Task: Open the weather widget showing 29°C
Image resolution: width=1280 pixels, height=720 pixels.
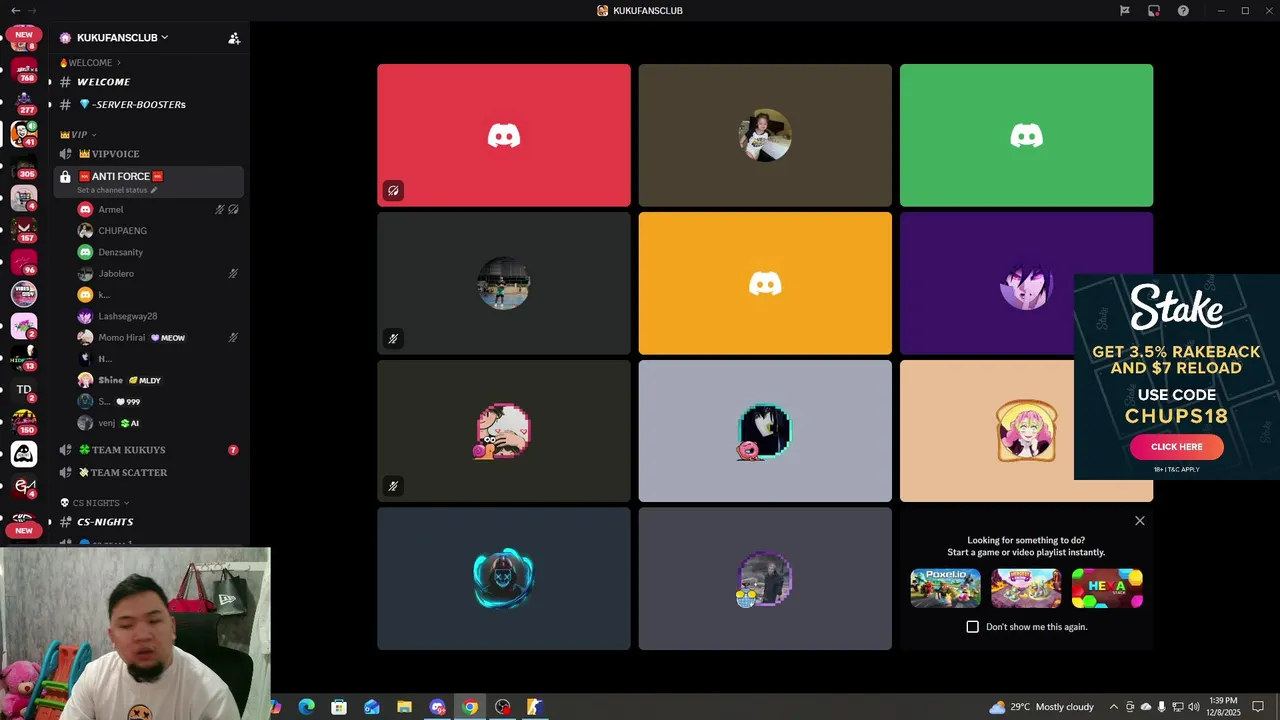Action: 1042,707
